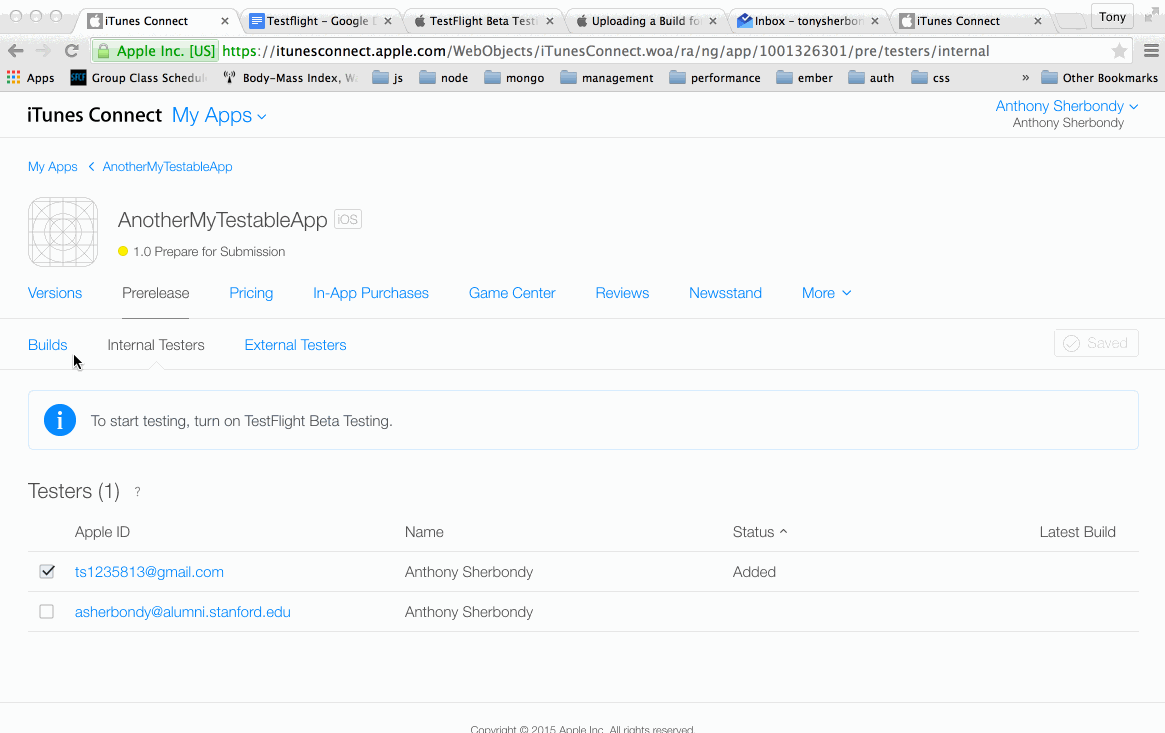
Task: Reload the page with refresh icon
Action: tap(72, 51)
